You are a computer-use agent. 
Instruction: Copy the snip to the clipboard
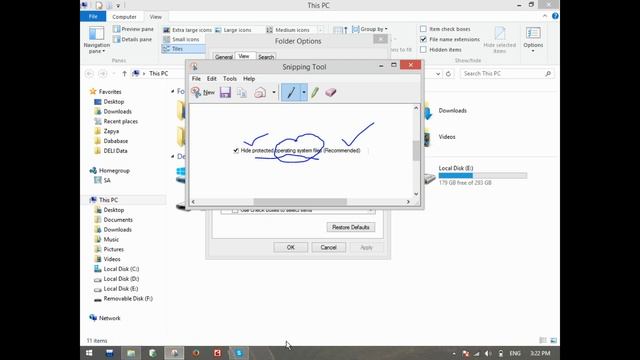pos(242,93)
